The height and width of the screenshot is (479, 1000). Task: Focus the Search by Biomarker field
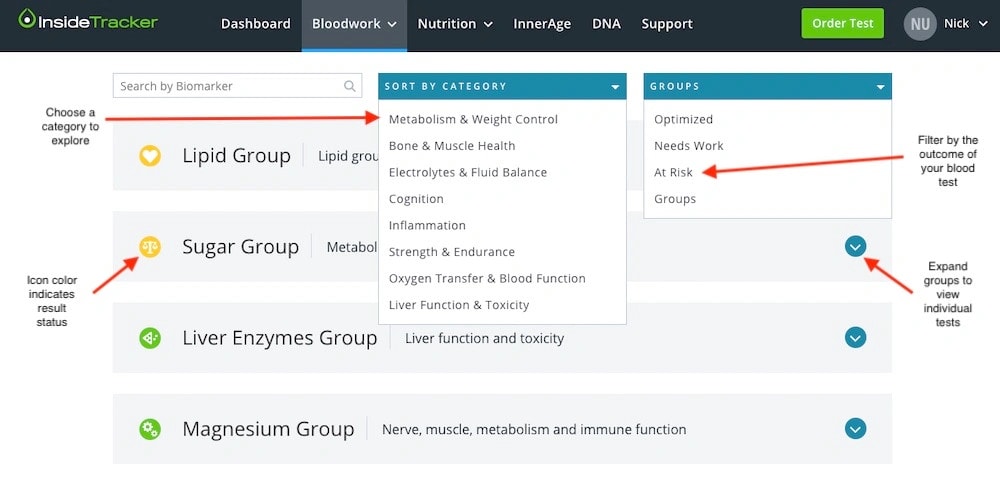coord(237,86)
